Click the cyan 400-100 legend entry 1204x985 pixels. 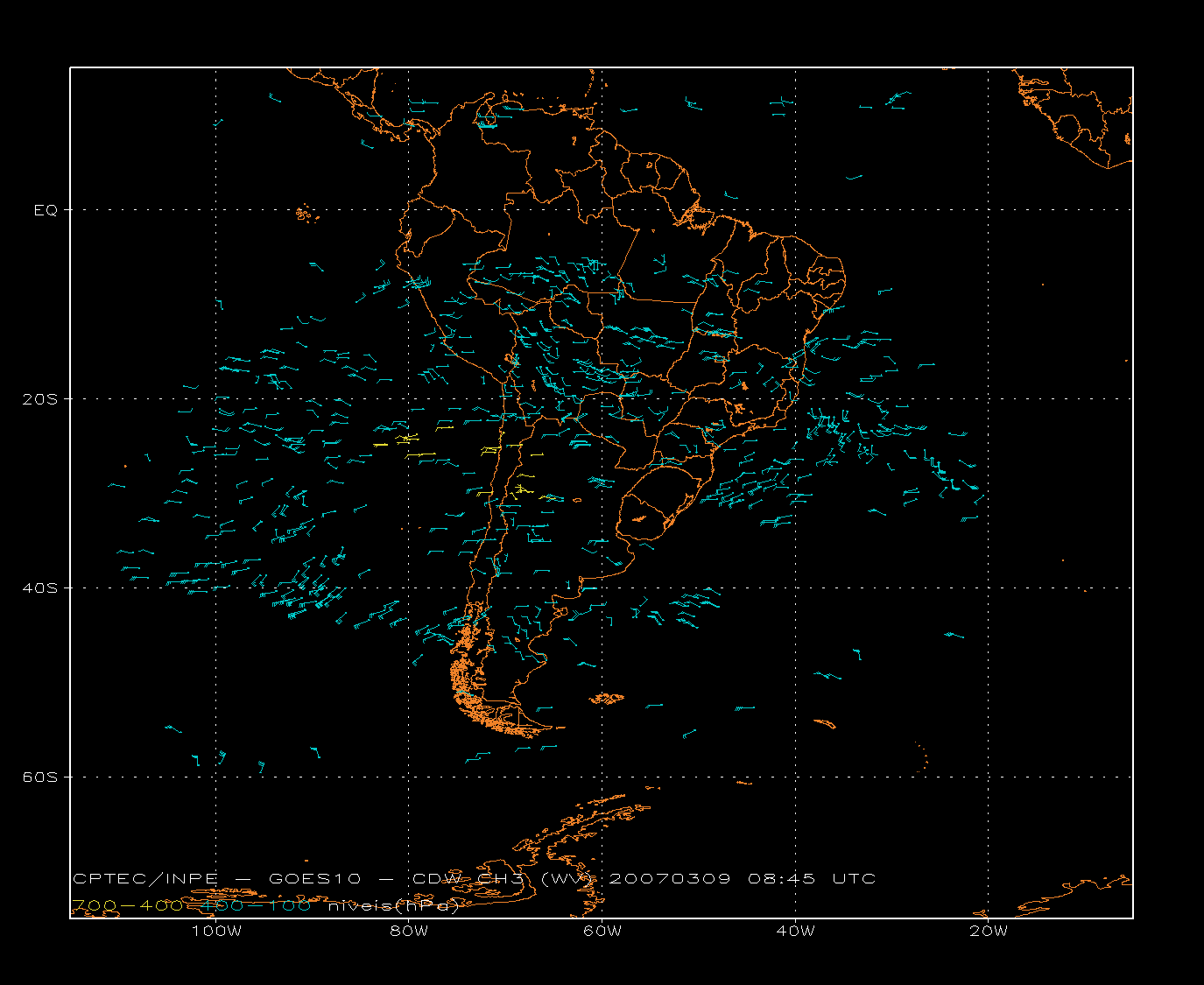256,906
